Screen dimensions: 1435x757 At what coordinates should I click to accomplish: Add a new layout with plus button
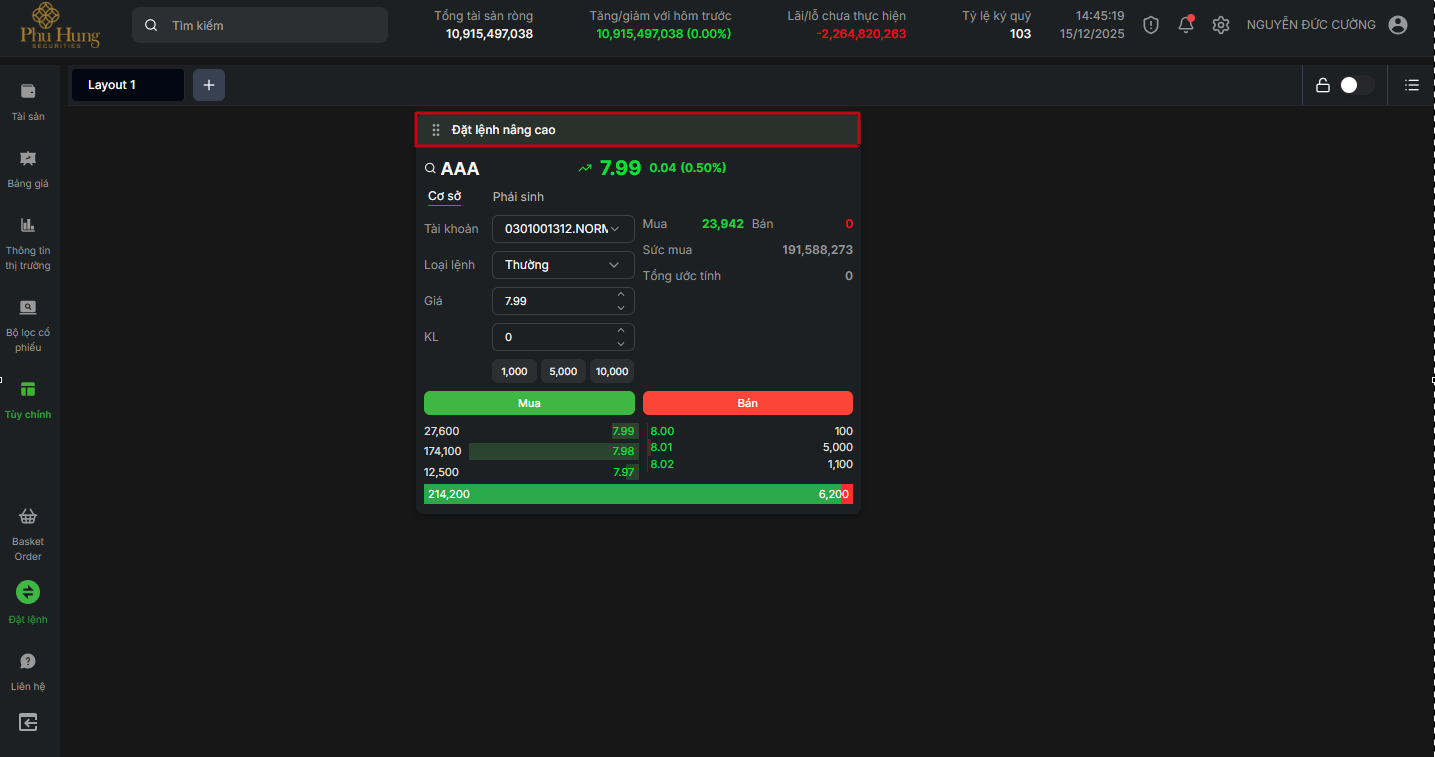[209, 85]
